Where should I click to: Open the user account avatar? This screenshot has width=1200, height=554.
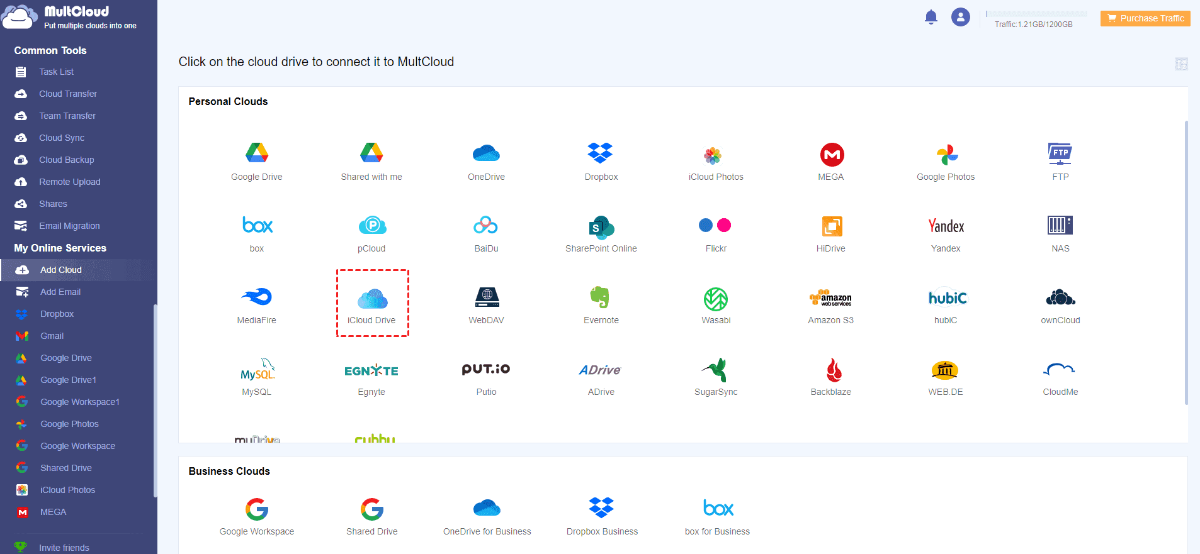coord(961,17)
